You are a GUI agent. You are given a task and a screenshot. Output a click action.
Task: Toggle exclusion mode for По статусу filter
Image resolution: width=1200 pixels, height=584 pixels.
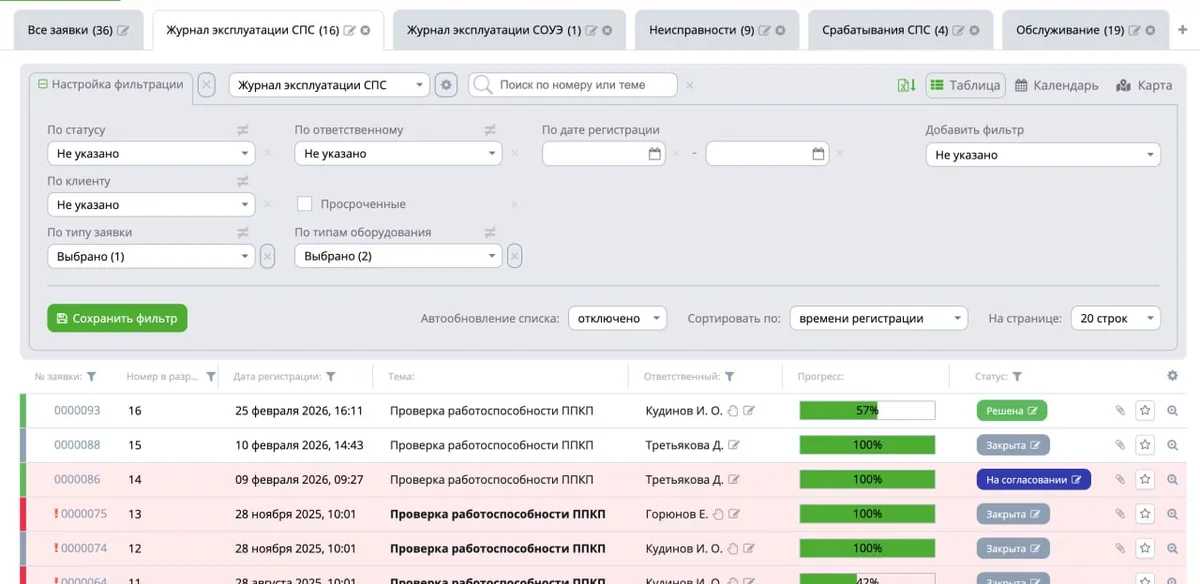point(243,130)
